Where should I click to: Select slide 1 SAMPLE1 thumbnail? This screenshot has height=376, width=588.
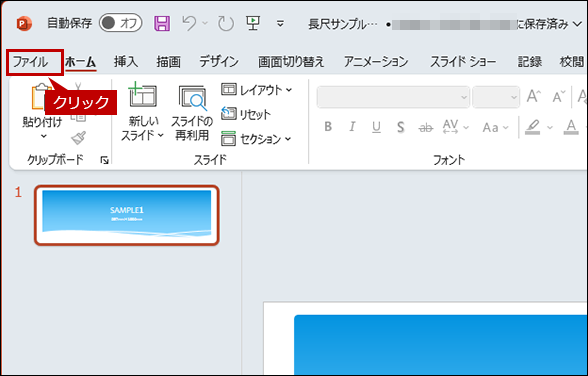click(127, 215)
